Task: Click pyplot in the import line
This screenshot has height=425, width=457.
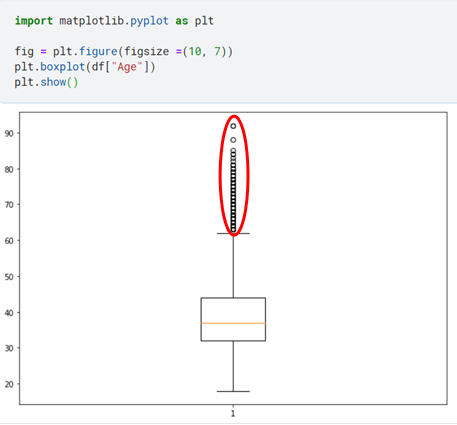Action: tap(149, 21)
